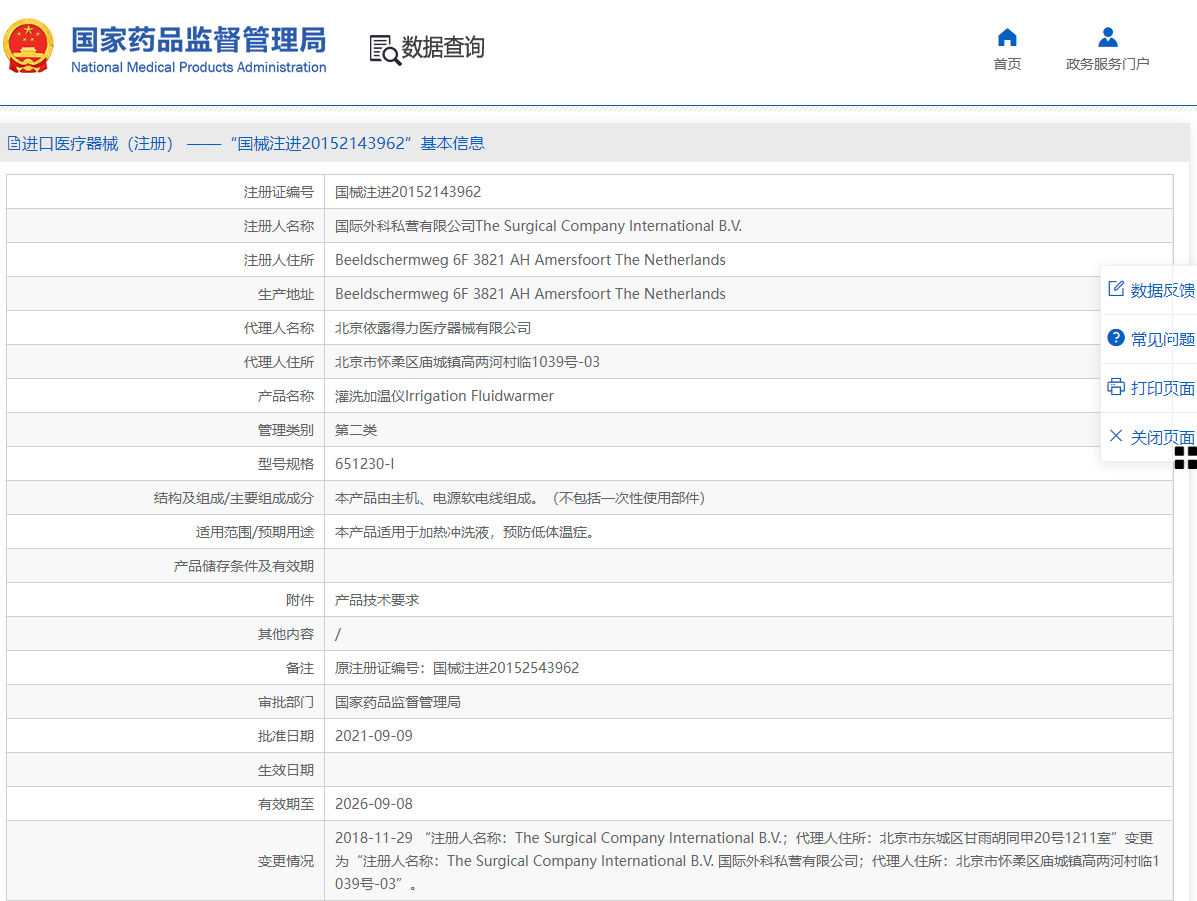Click the QR code grid icon
The height and width of the screenshot is (901, 1197).
point(1186,458)
